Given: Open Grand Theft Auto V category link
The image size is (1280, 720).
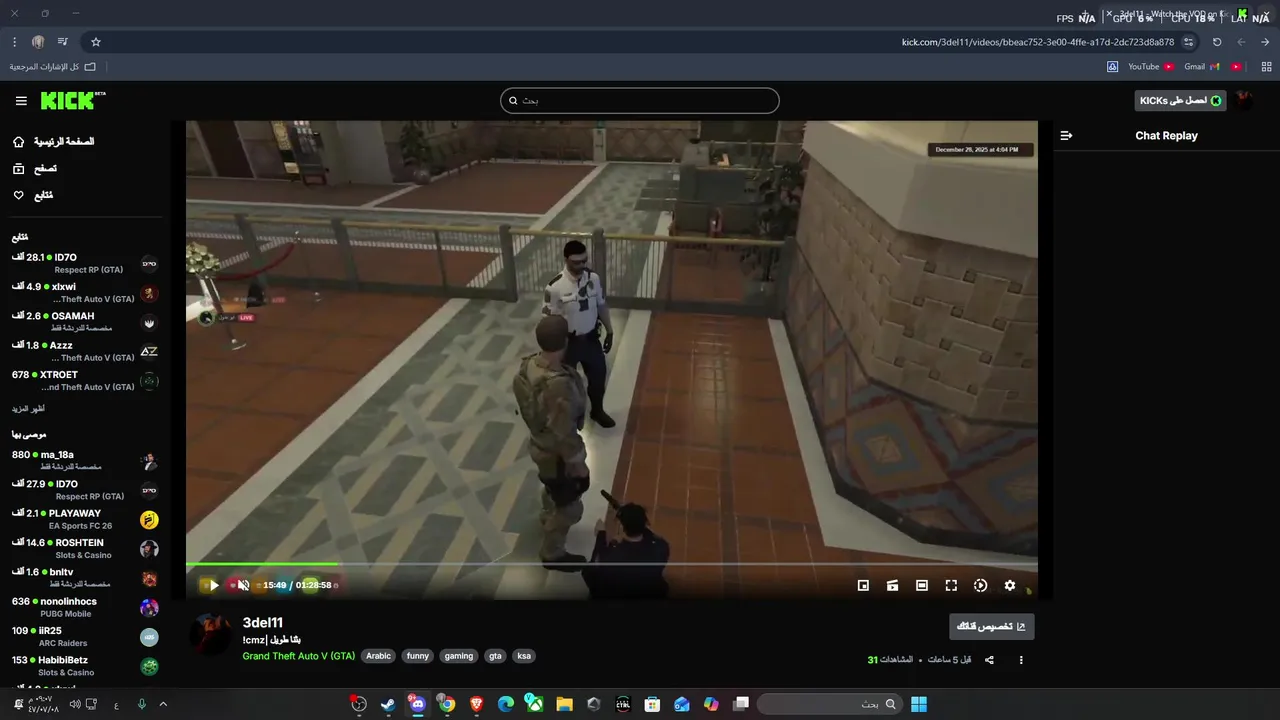Looking at the screenshot, I should tap(298, 656).
